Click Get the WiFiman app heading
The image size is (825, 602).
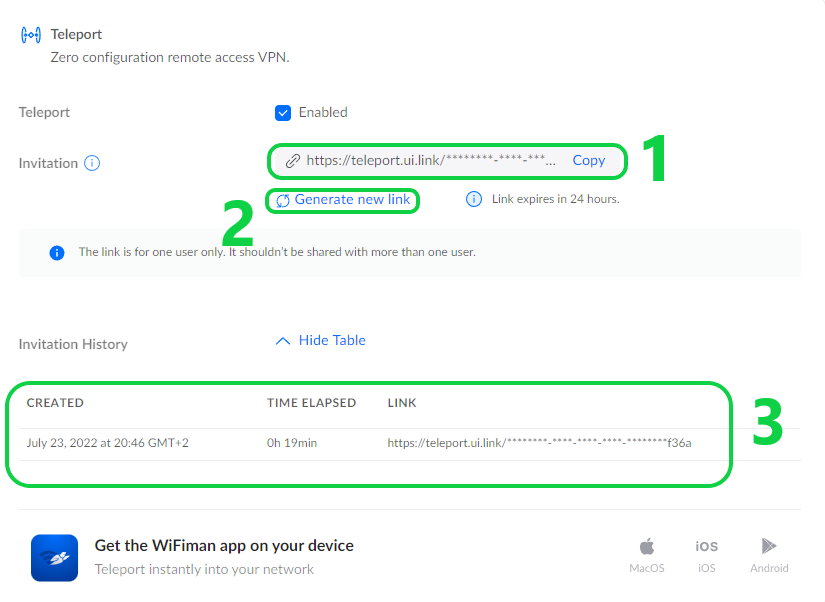(x=224, y=546)
